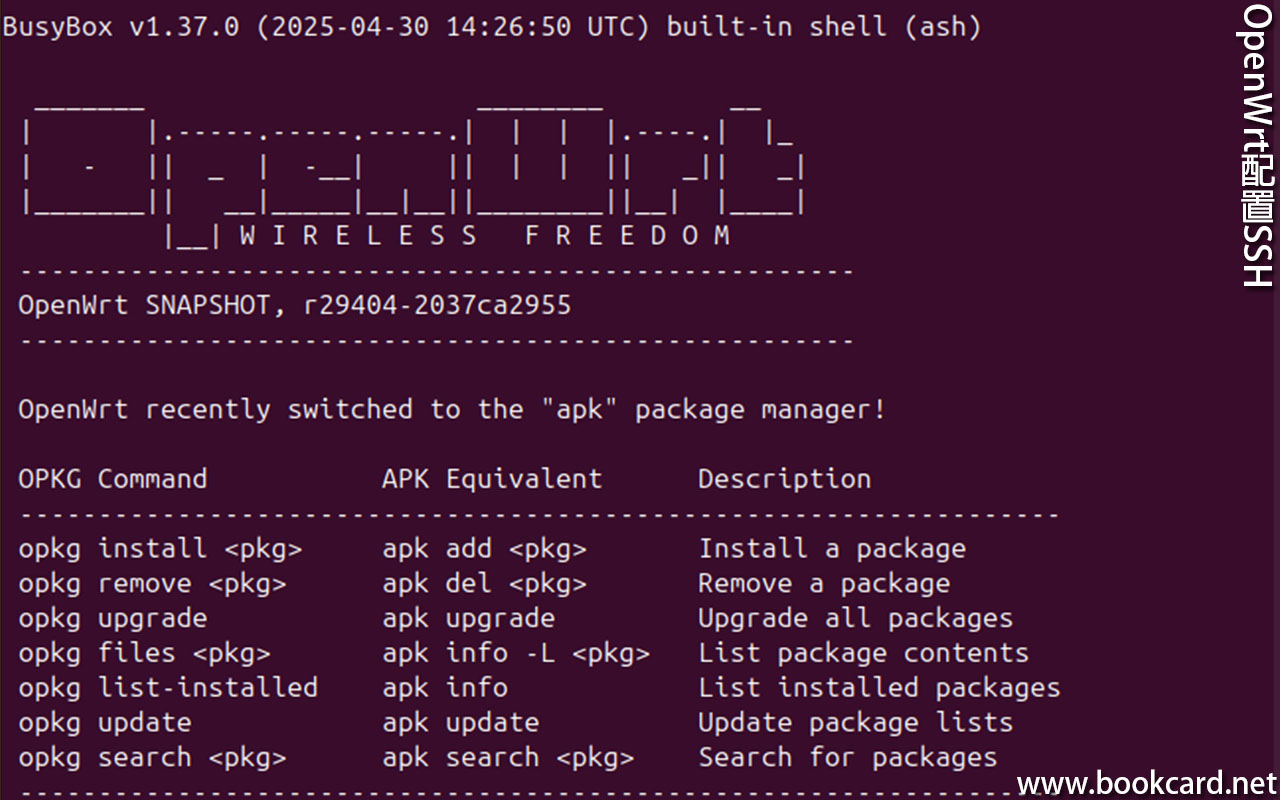Image resolution: width=1280 pixels, height=800 pixels.
Task: Click the "apk info -L <pkg>" command
Action: click(516, 653)
